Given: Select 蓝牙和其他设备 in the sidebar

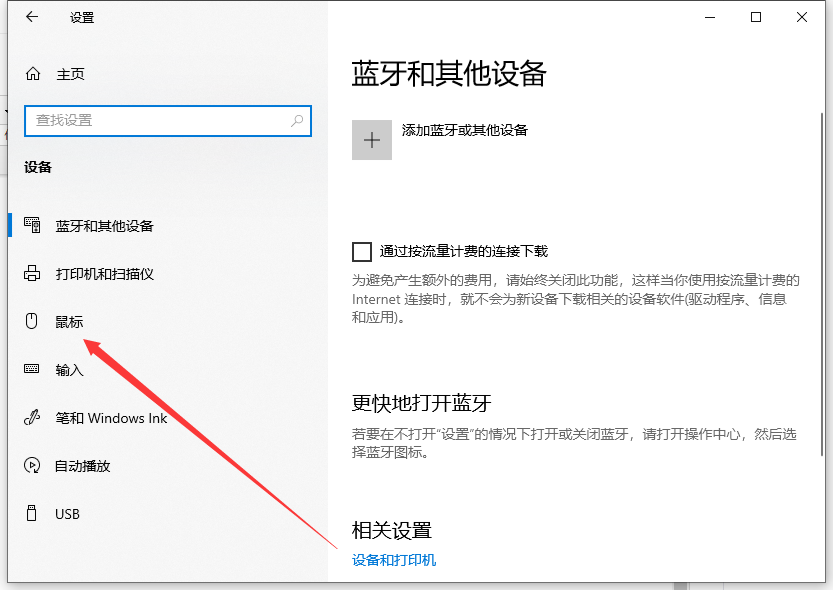Looking at the screenshot, I should pos(104,226).
